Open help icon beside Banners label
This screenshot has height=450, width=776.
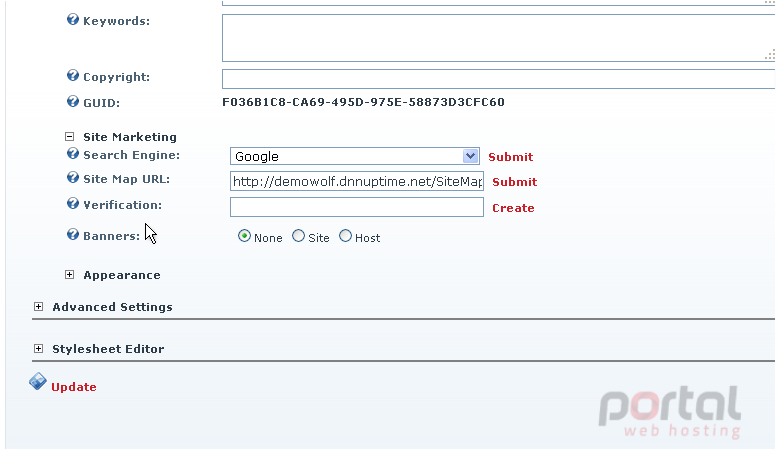click(x=73, y=234)
